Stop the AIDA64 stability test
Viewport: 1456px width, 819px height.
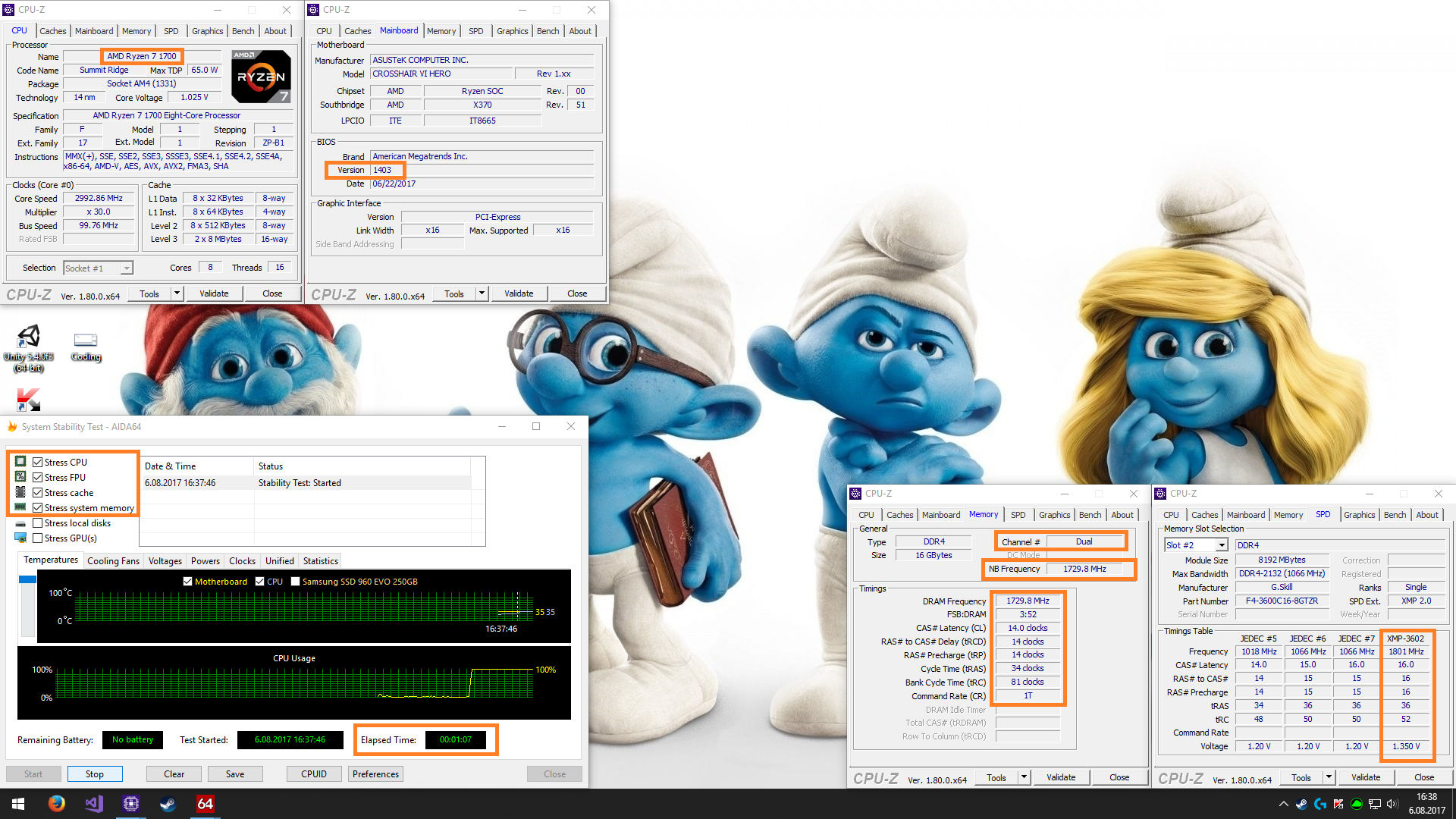click(x=95, y=774)
